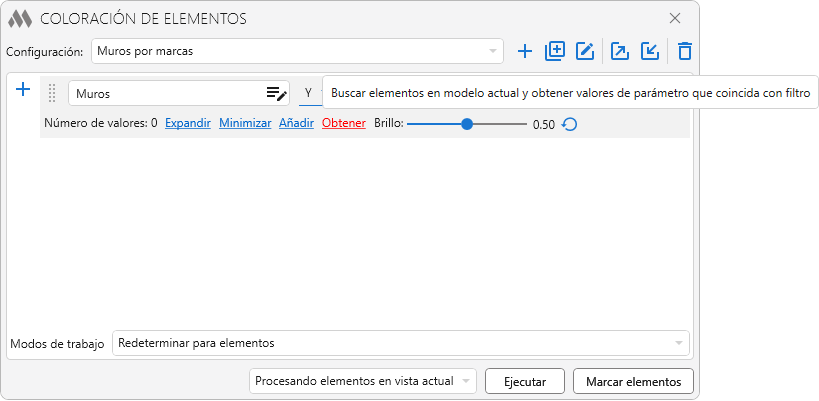This screenshot has width=819, height=401.
Task: Import a configuration from file
Action: (650, 51)
